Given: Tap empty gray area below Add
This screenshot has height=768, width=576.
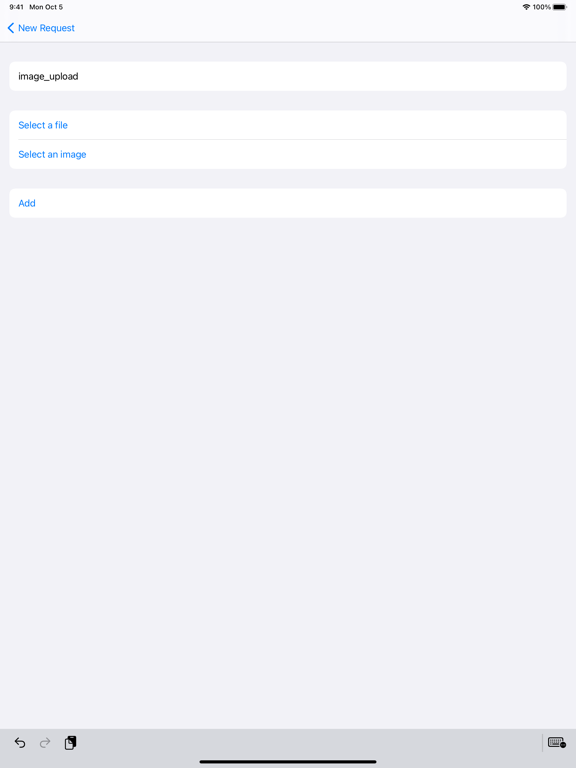Looking at the screenshot, I should [288, 470].
